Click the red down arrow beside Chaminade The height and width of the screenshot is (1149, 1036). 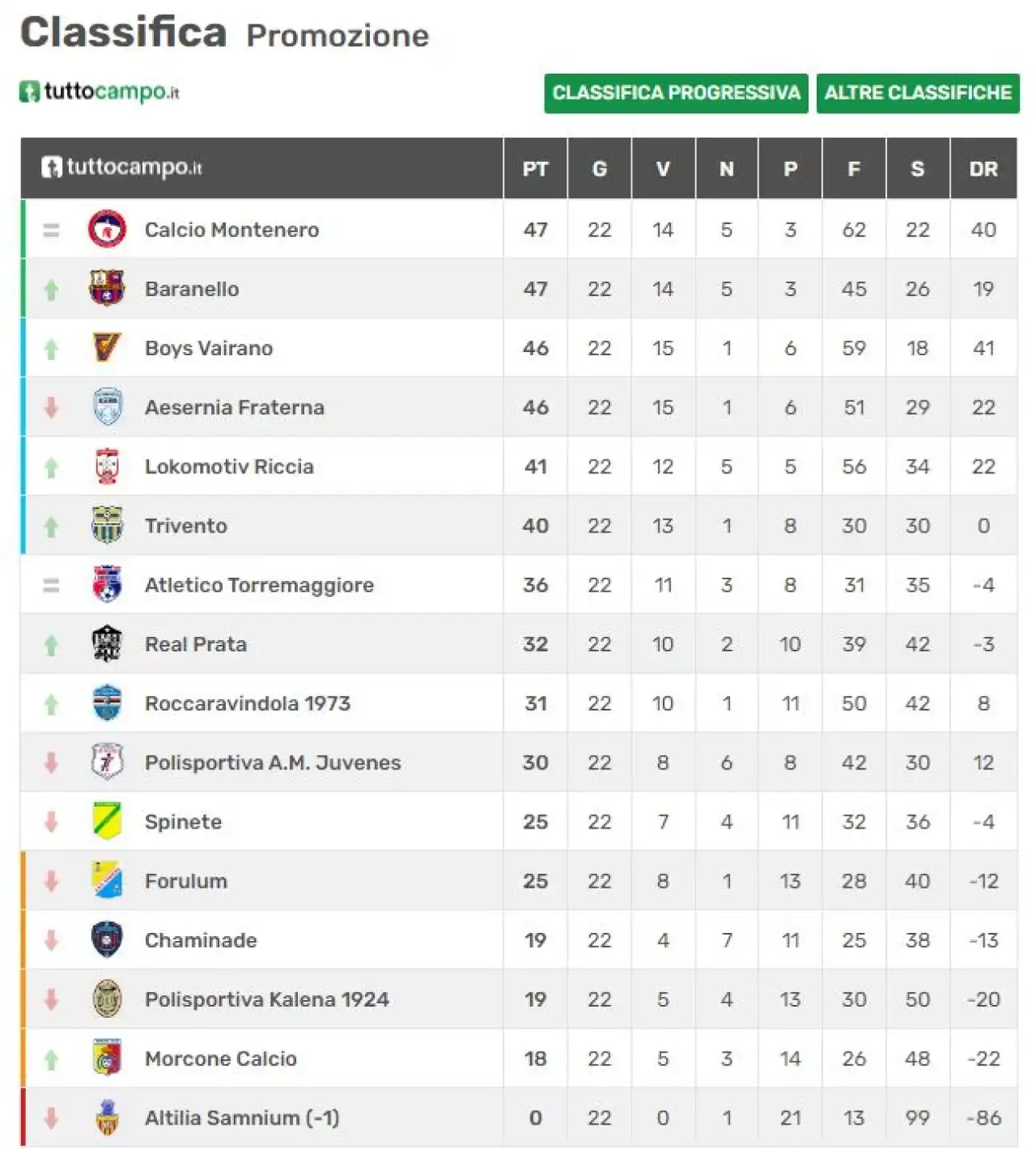click(51, 940)
